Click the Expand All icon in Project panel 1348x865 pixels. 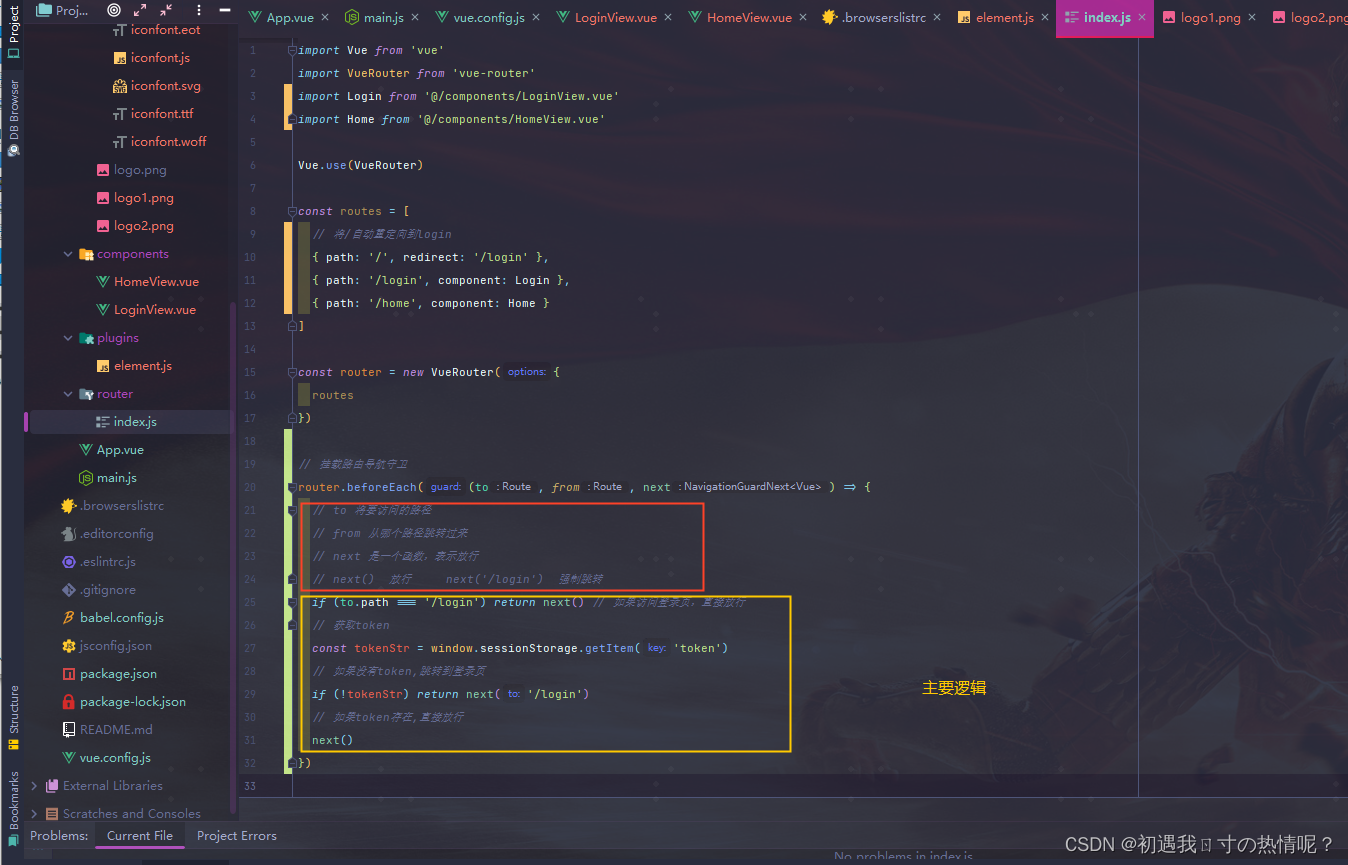pyautogui.click(x=140, y=10)
